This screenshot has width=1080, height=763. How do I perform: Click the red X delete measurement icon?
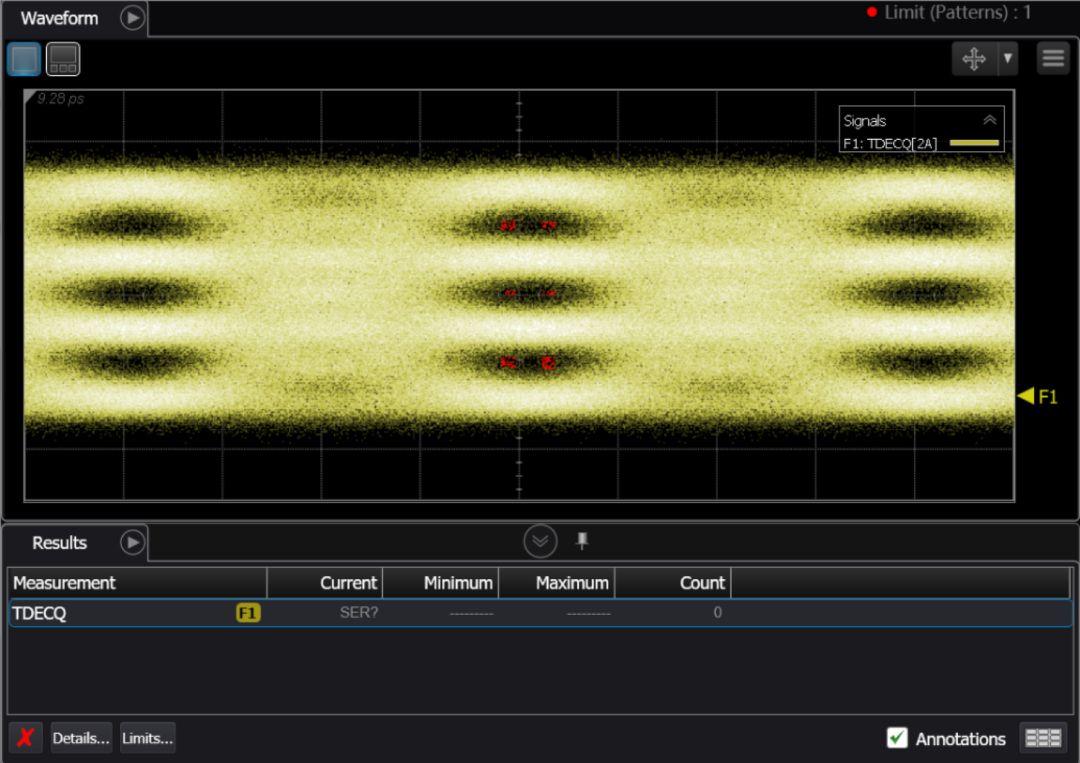pyautogui.click(x=26, y=738)
